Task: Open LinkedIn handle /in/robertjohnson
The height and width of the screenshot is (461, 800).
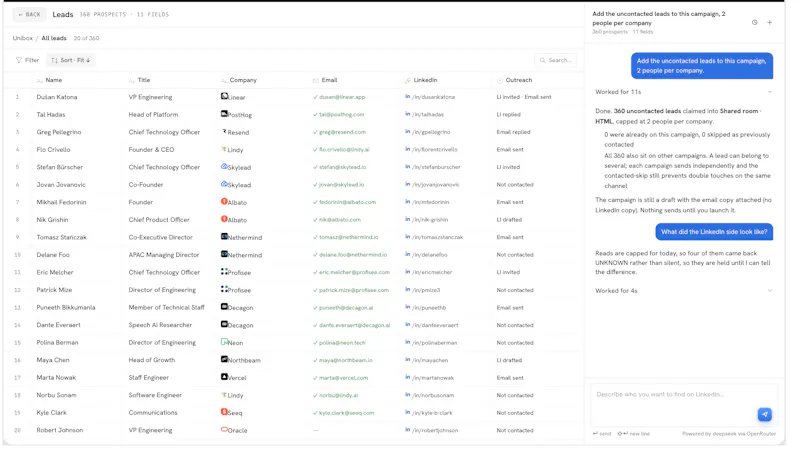Action: (435, 430)
